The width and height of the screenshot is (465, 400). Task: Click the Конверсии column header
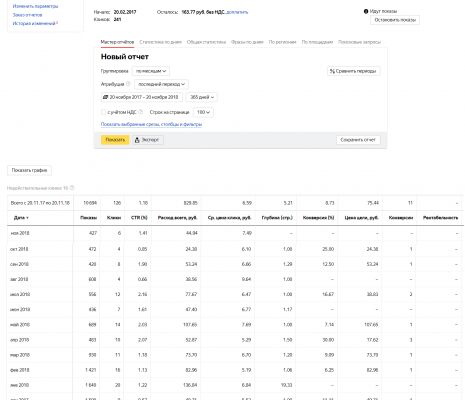pyautogui.click(x=401, y=218)
